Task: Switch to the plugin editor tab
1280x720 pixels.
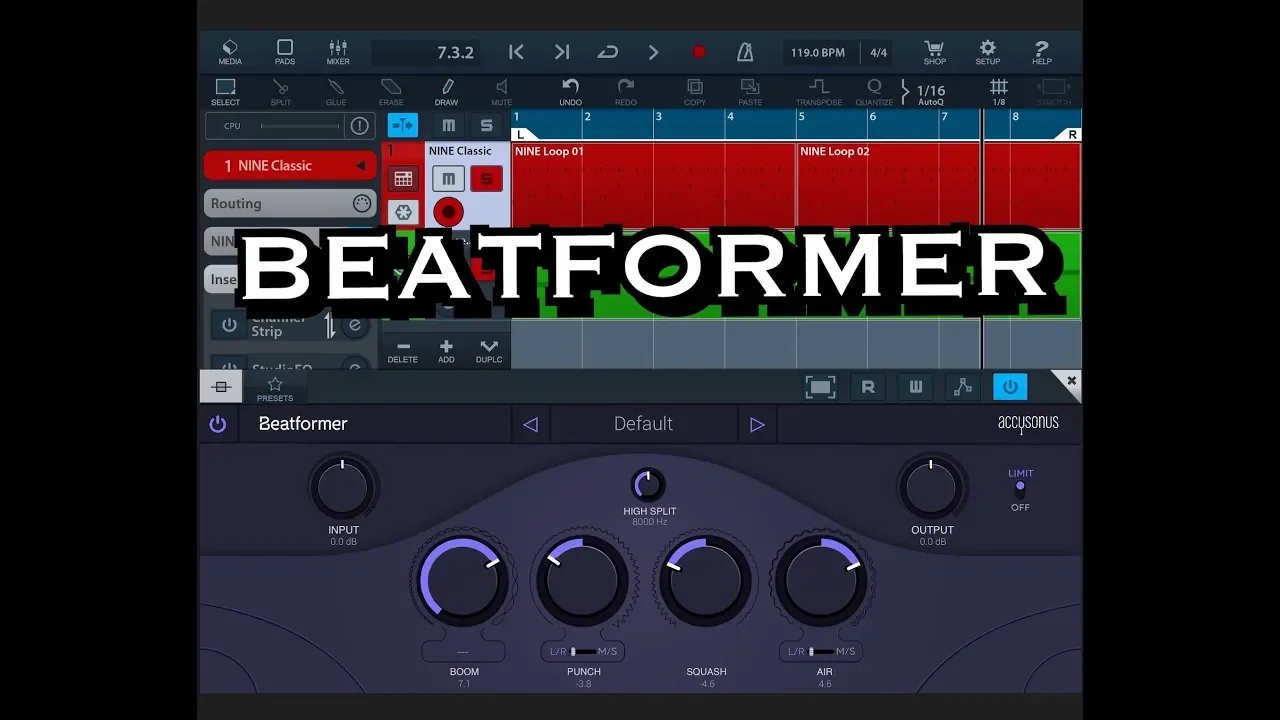Action: point(221,387)
